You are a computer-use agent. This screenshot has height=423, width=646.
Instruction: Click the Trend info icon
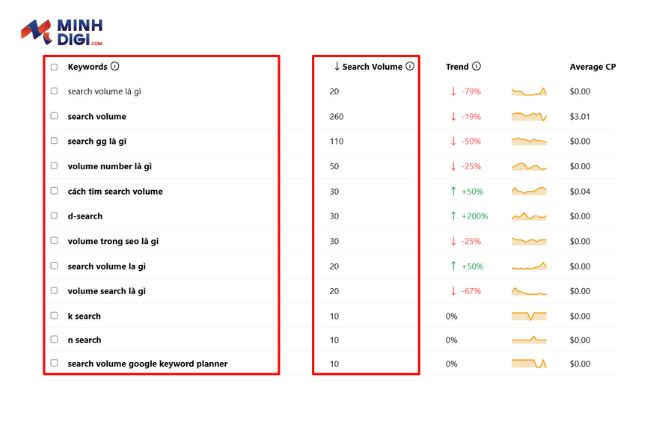tap(476, 66)
